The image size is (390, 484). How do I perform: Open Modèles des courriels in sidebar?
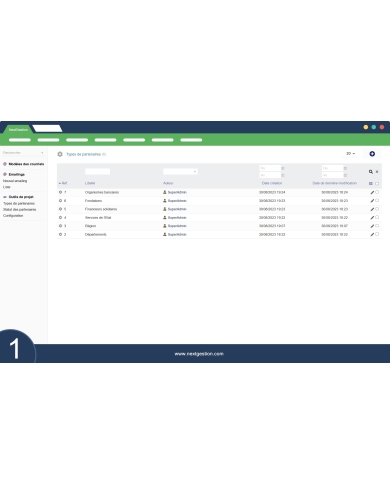26,164
